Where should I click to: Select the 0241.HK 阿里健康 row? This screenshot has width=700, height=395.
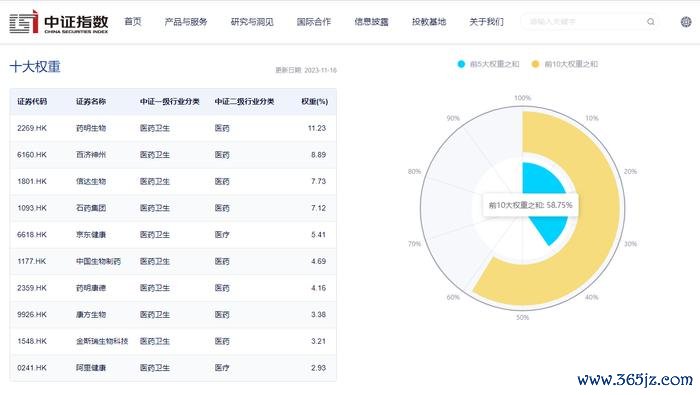tap(173, 368)
